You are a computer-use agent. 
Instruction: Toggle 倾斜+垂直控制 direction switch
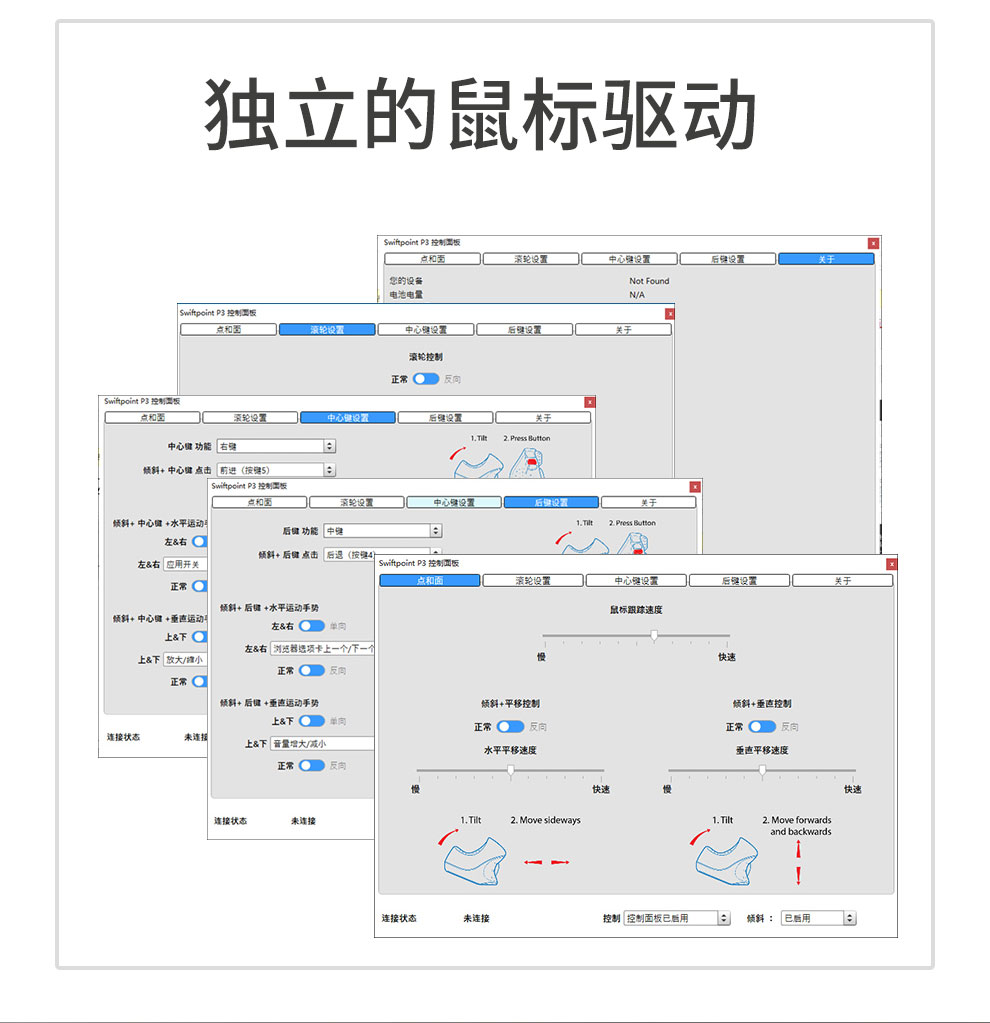(x=762, y=727)
